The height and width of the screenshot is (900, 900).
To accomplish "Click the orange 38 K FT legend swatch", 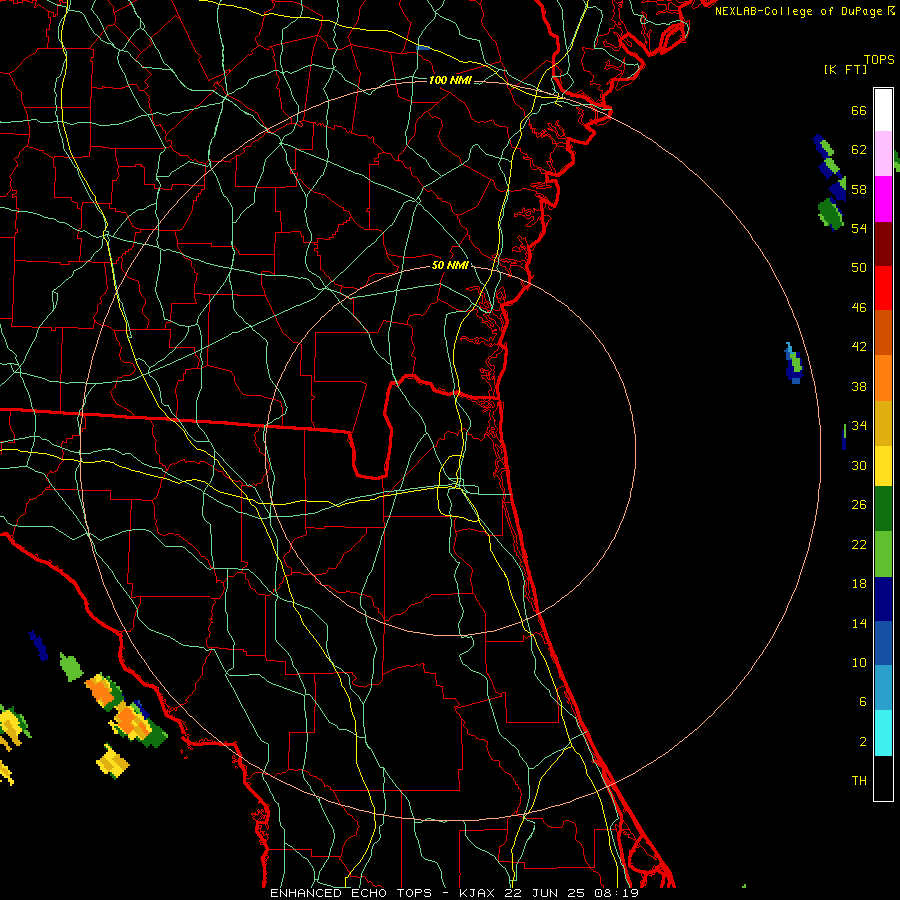I will click(x=883, y=378).
